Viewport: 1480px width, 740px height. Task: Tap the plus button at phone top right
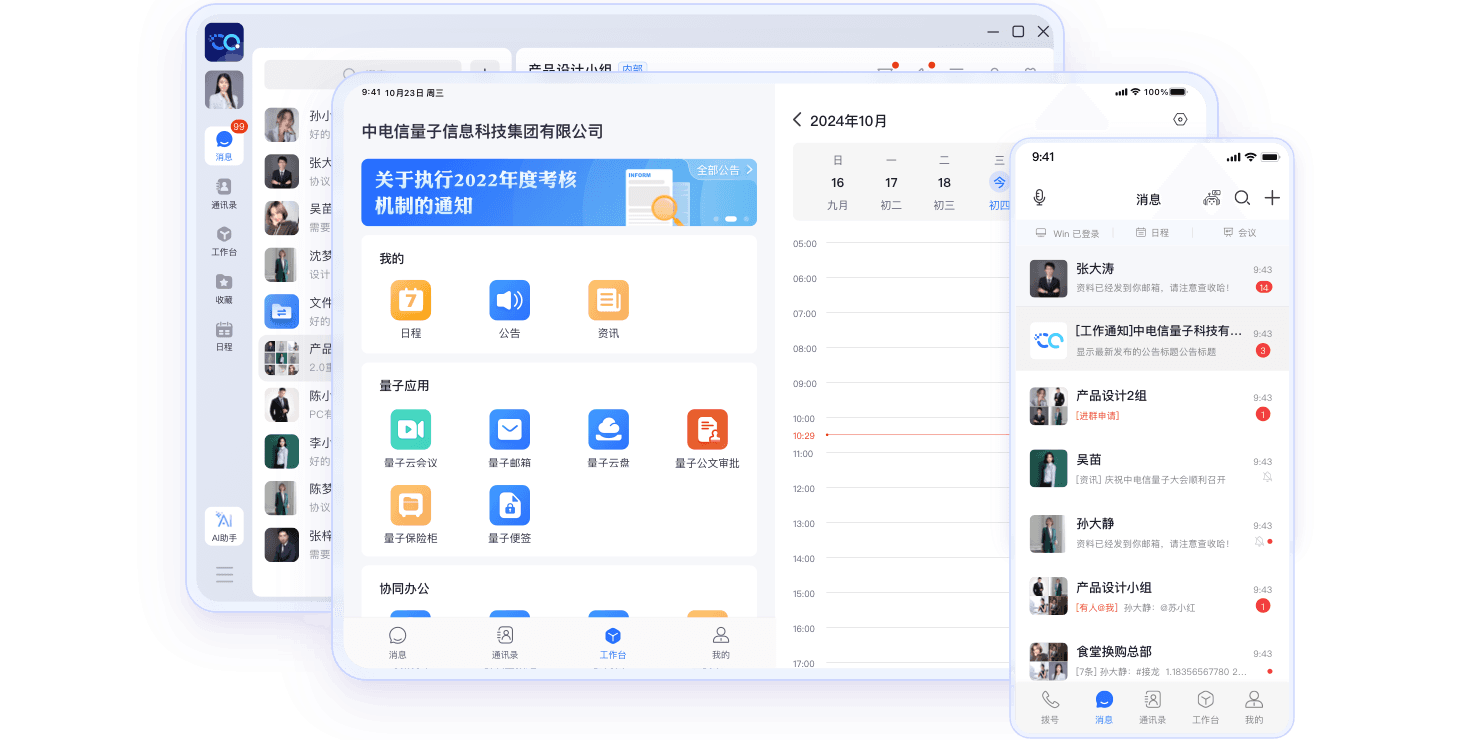coord(1273,198)
